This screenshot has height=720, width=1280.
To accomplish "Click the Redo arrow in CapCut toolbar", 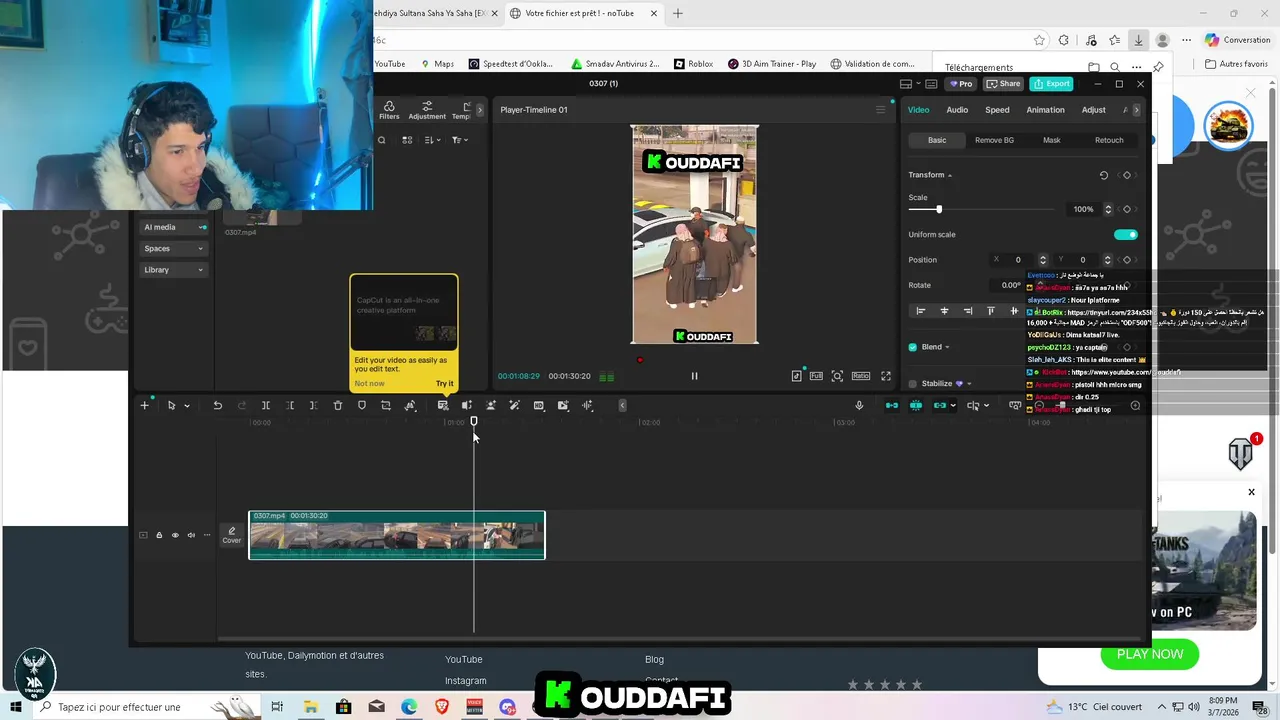I will 242,405.
